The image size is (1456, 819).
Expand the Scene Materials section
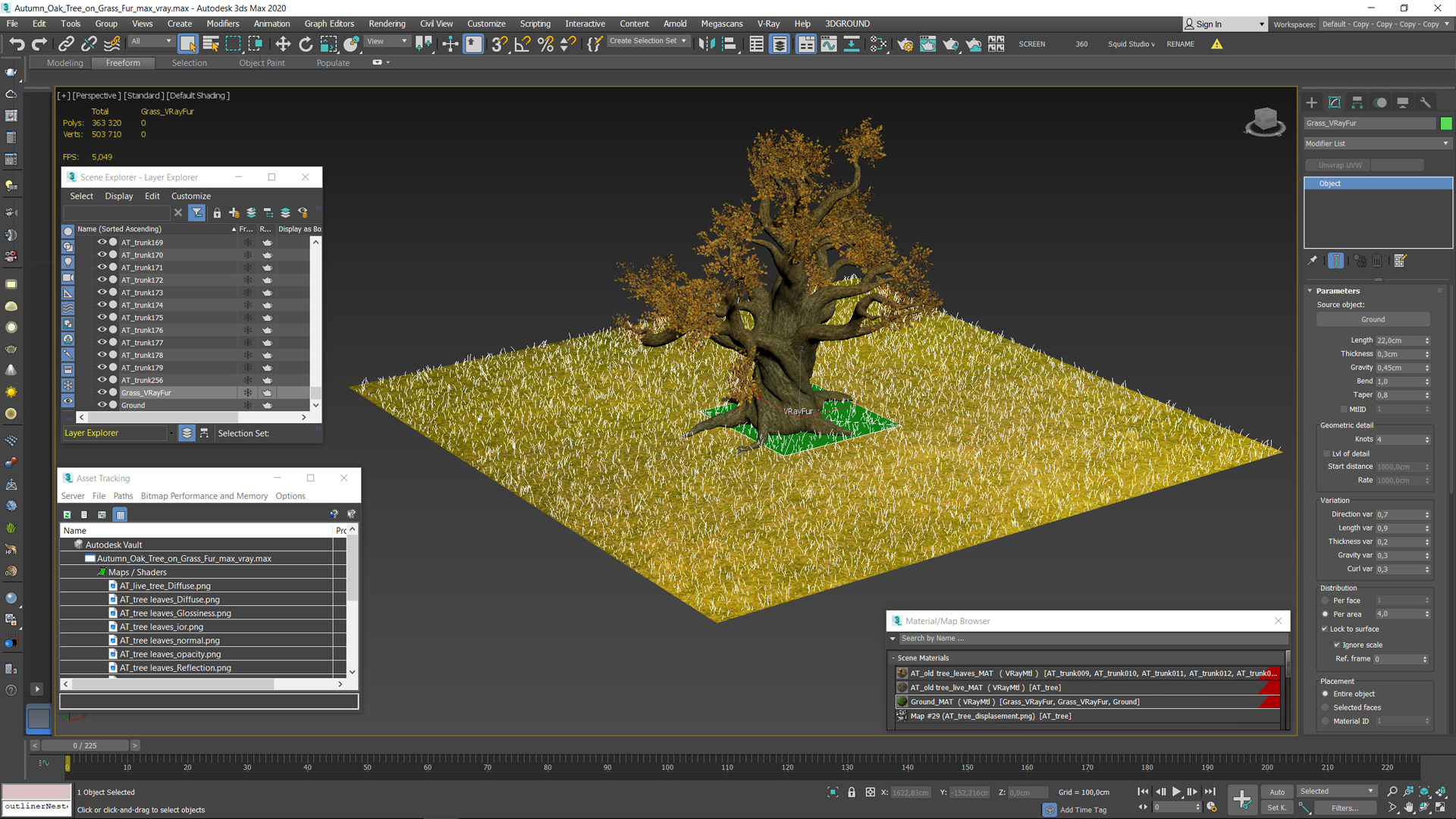892,657
